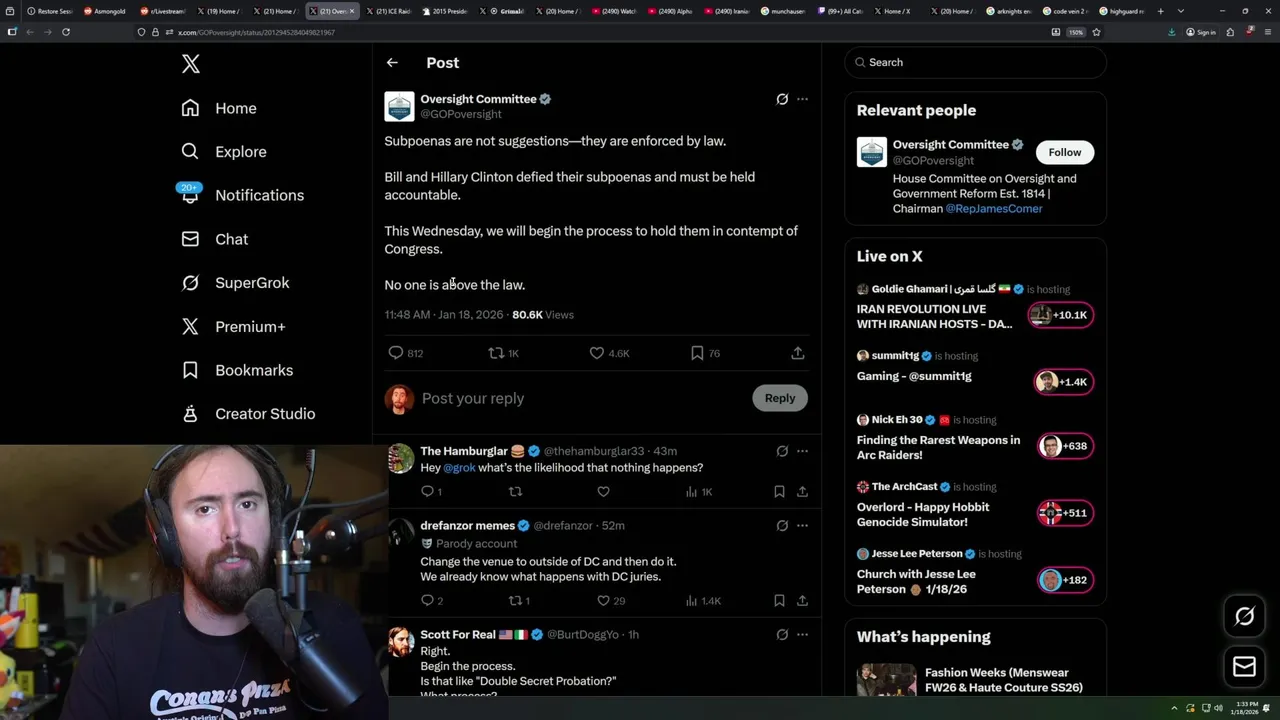
Task: Repost The Hamburglar's comment
Action: coord(516,491)
